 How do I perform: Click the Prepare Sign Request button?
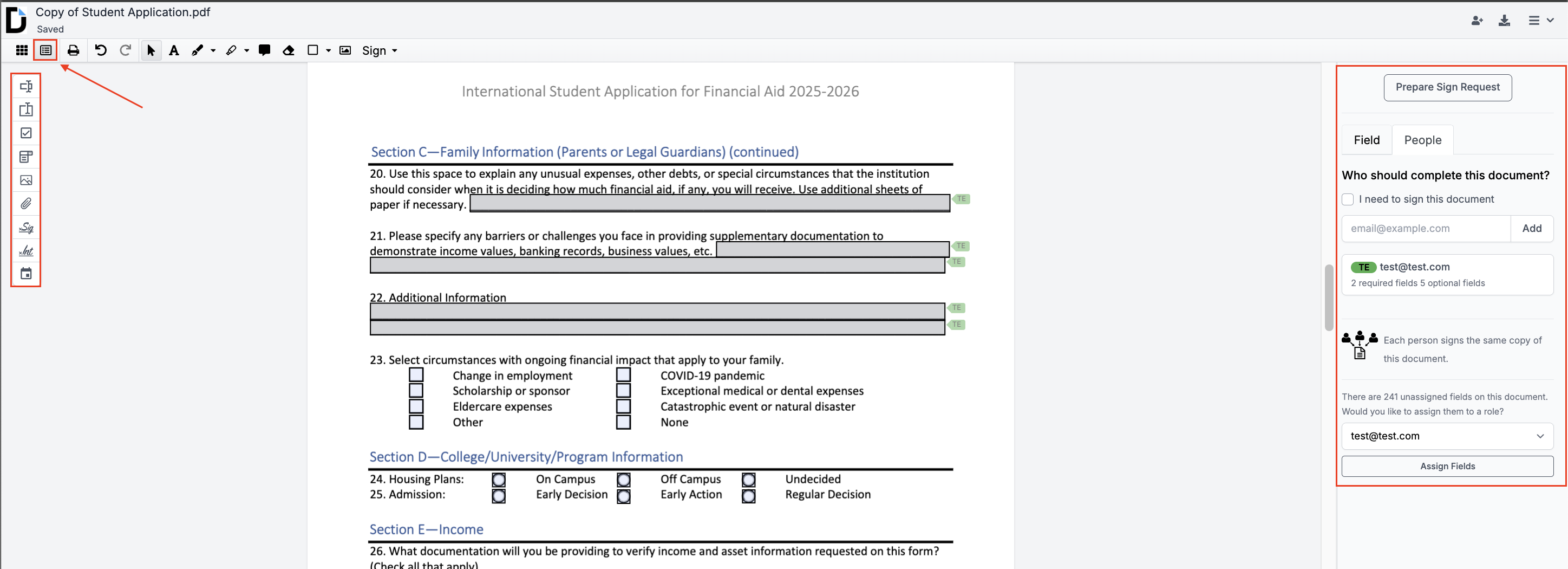tap(1447, 87)
